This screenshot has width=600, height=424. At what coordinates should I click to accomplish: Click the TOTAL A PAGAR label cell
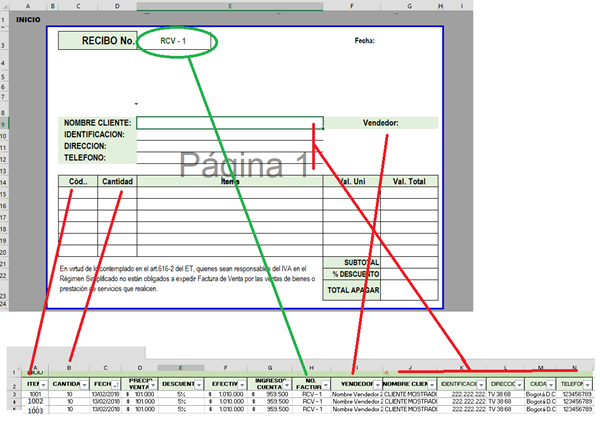(352, 289)
